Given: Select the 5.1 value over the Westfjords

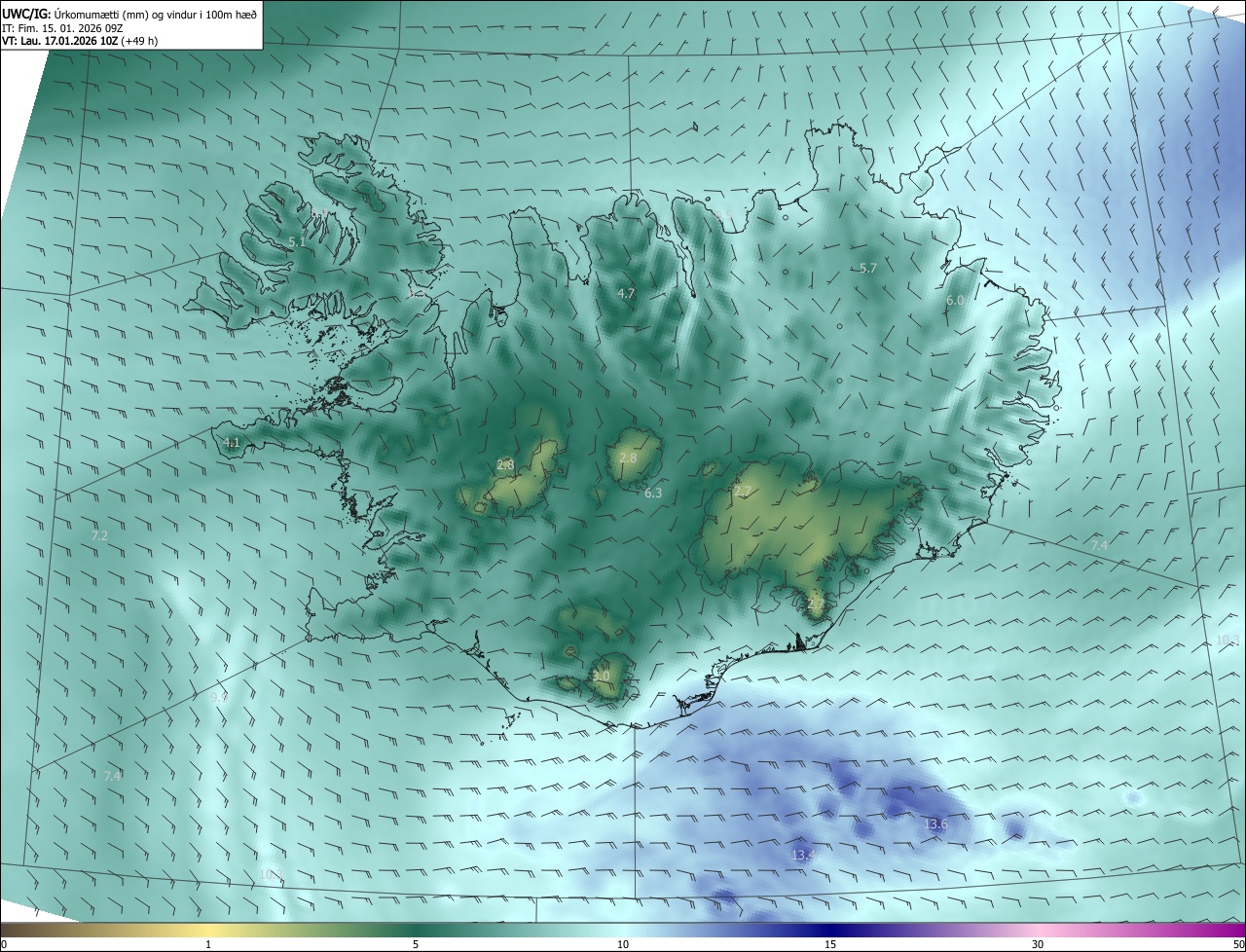Looking at the screenshot, I should point(298,241).
